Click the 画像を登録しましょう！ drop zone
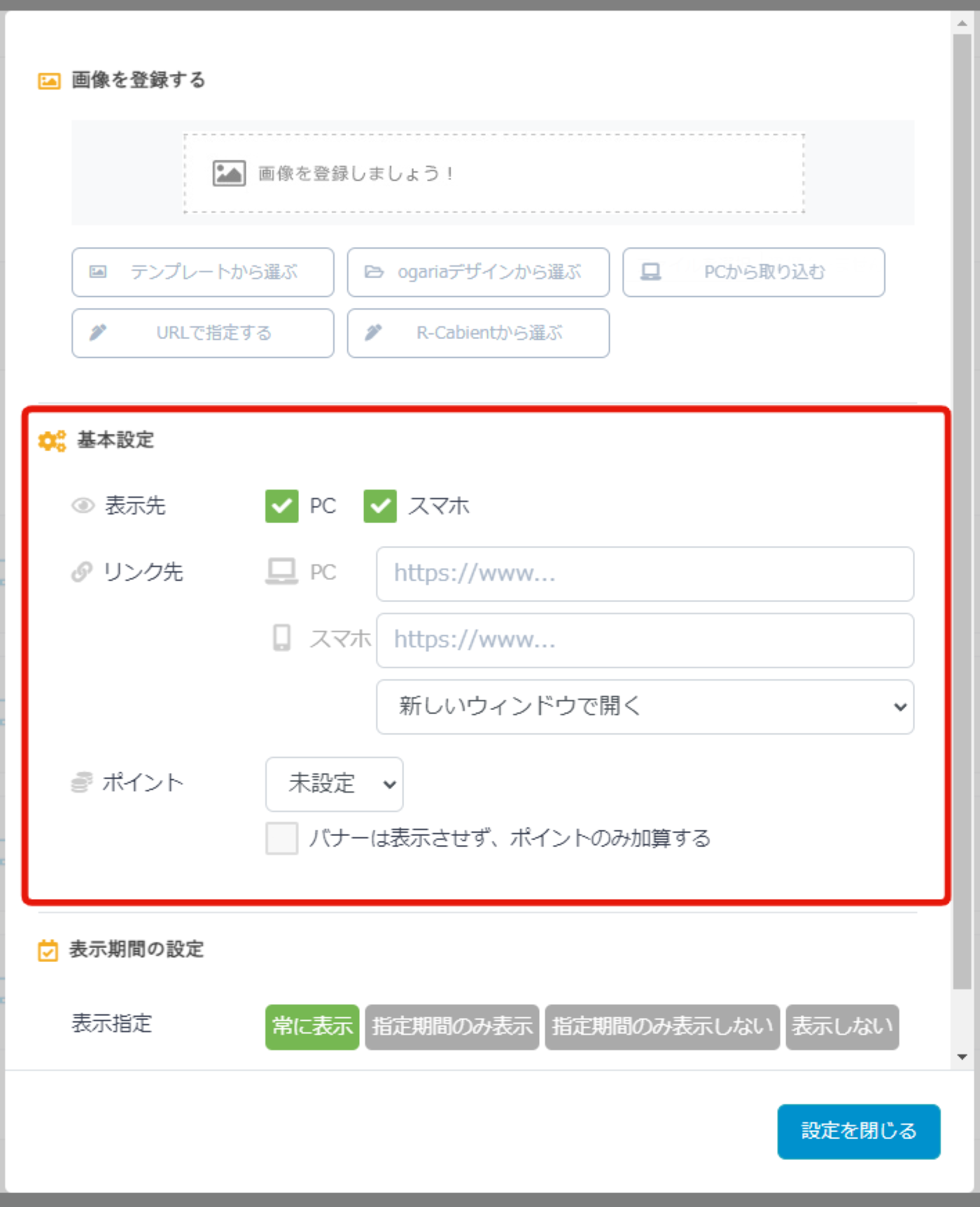Screen dimensions: 980x1207 [493, 173]
